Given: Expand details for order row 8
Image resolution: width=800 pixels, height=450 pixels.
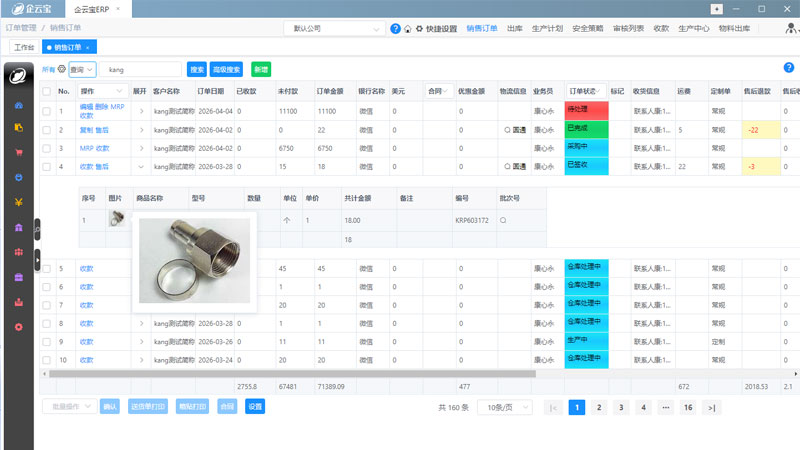Looking at the screenshot, I should pyautogui.click(x=141, y=323).
